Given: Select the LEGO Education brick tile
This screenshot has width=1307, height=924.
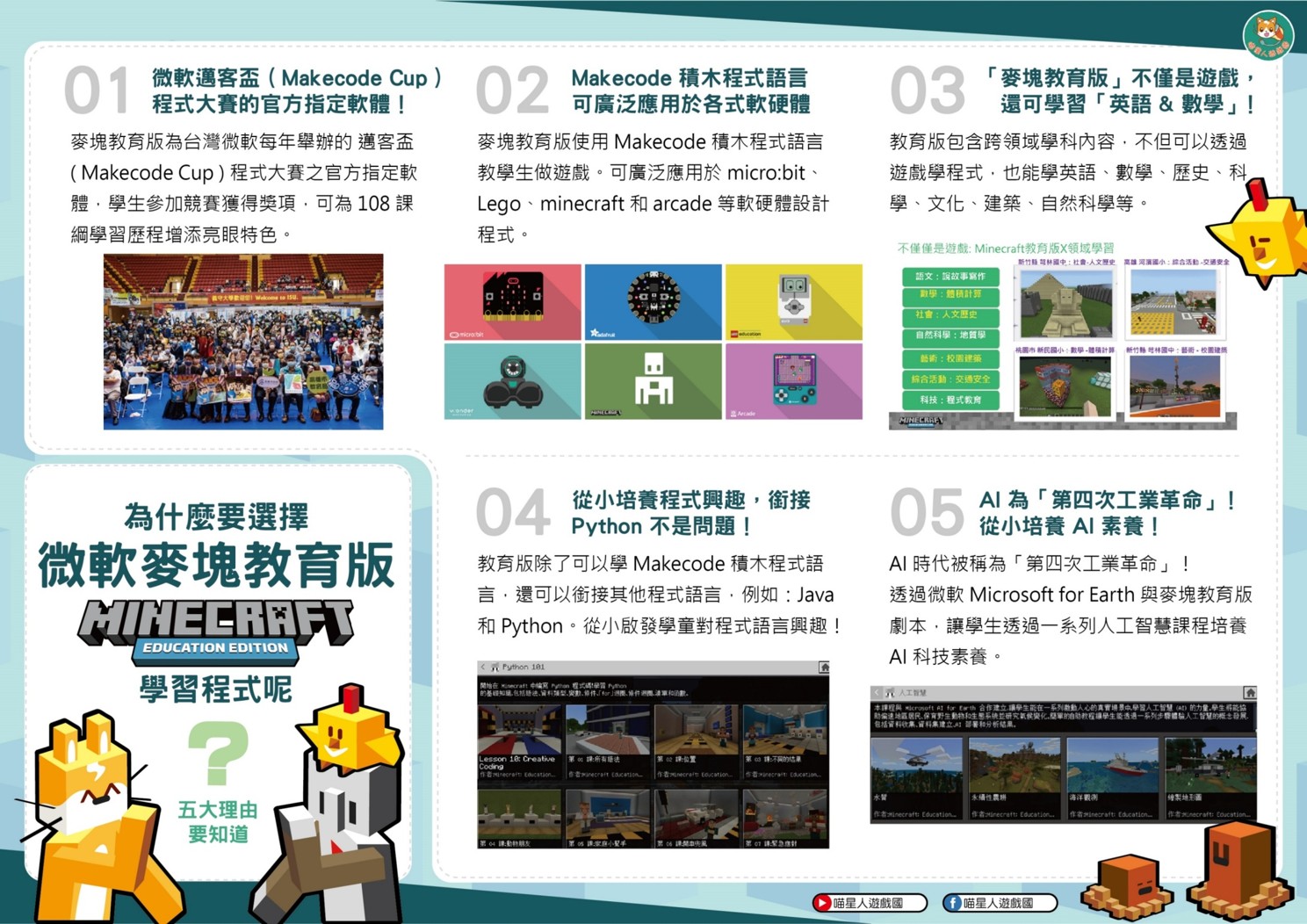Looking at the screenshot, I should coord(794,302).
